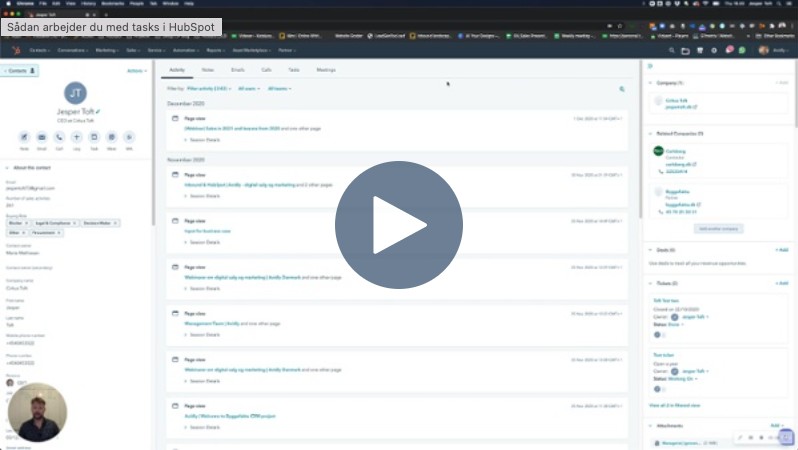This screenshot has width=798, height=450.
Task: Click Add another company button
Action: [719, 228]
